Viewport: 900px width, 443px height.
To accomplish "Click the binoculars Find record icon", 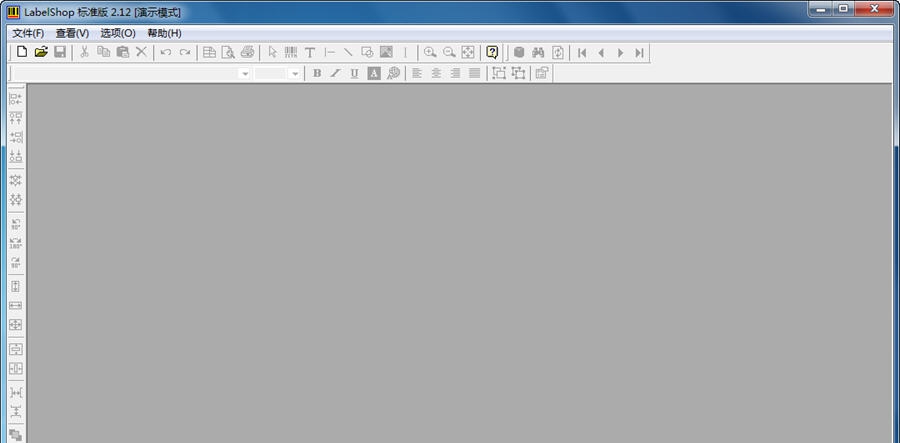I will pyautogui.click(x=538, y=52).
